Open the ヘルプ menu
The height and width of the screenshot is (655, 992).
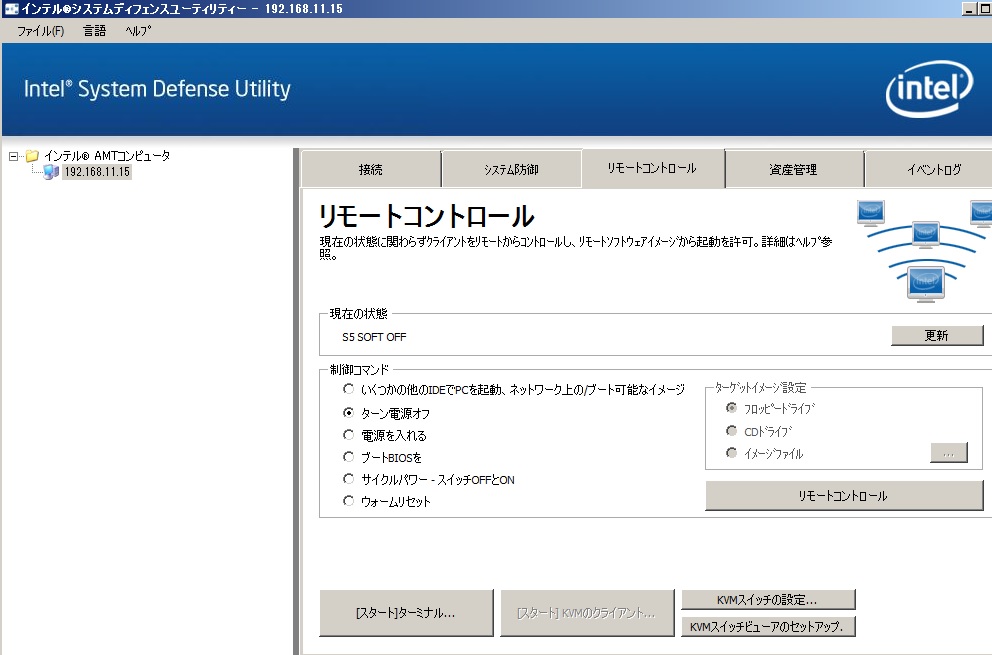[x=138, y=31]
